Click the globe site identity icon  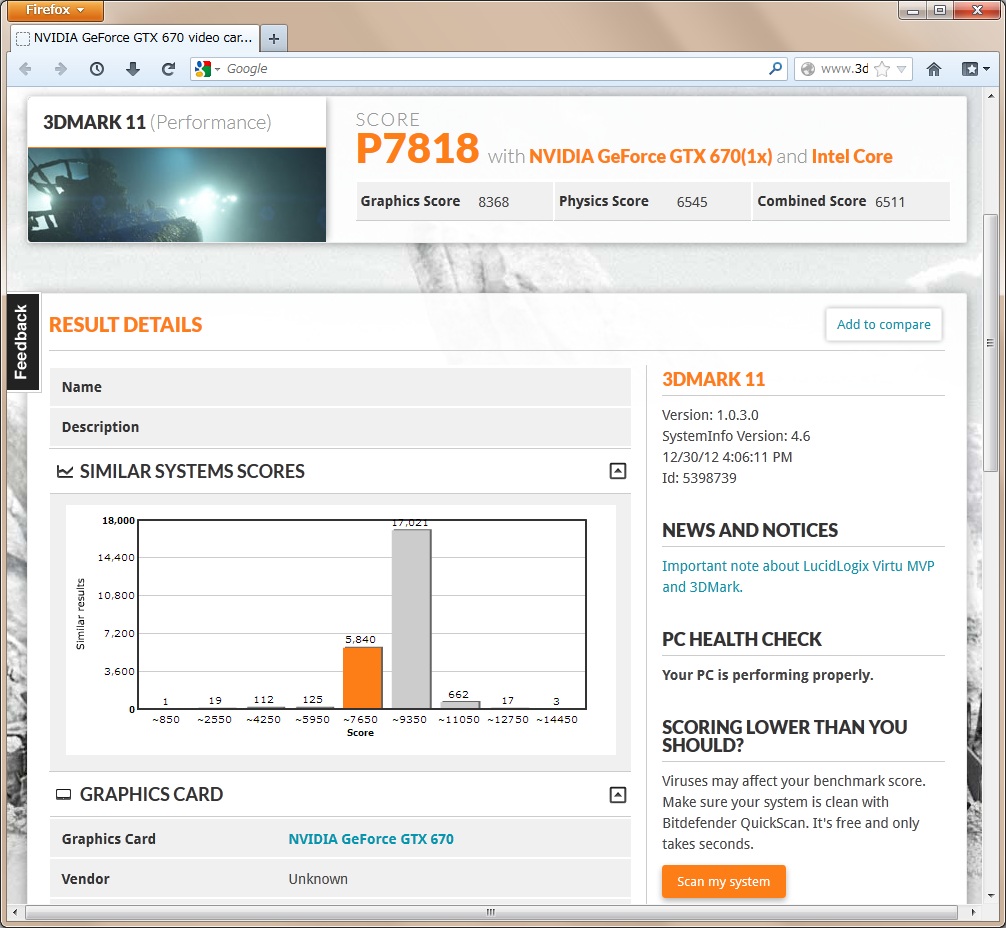coord(808,69)
